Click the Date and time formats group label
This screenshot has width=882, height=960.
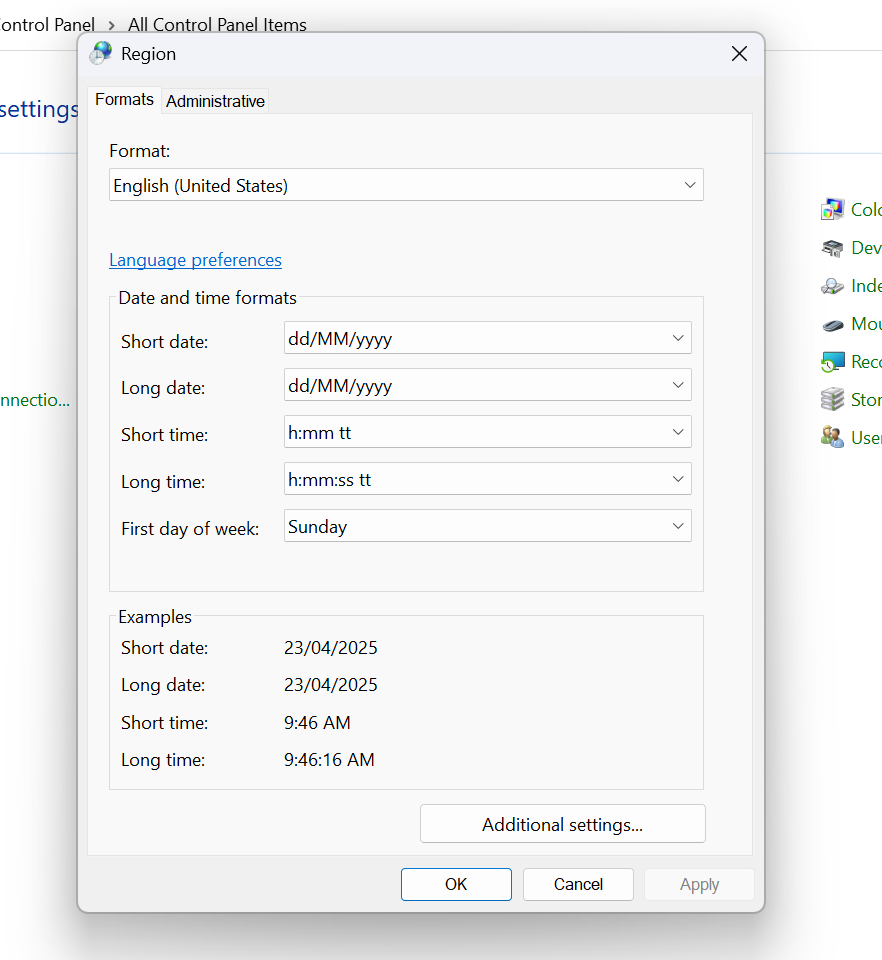coord(207,298)
